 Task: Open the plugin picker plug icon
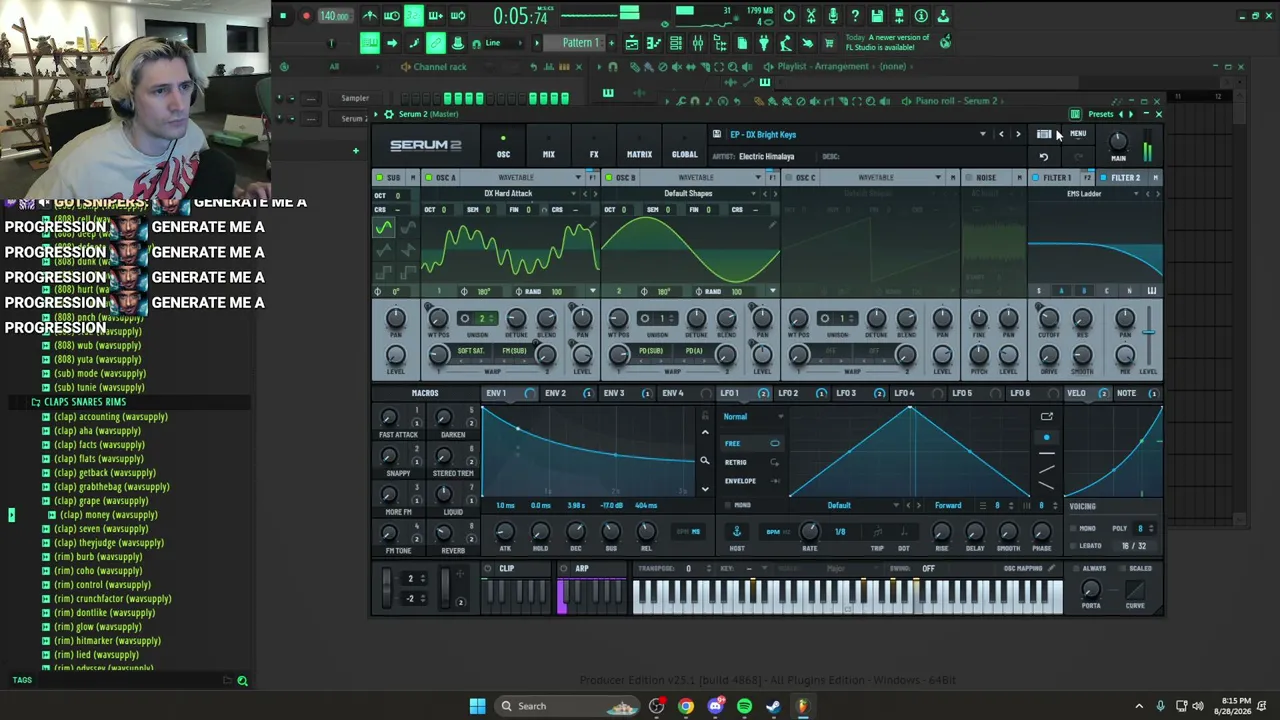[763, 43]
